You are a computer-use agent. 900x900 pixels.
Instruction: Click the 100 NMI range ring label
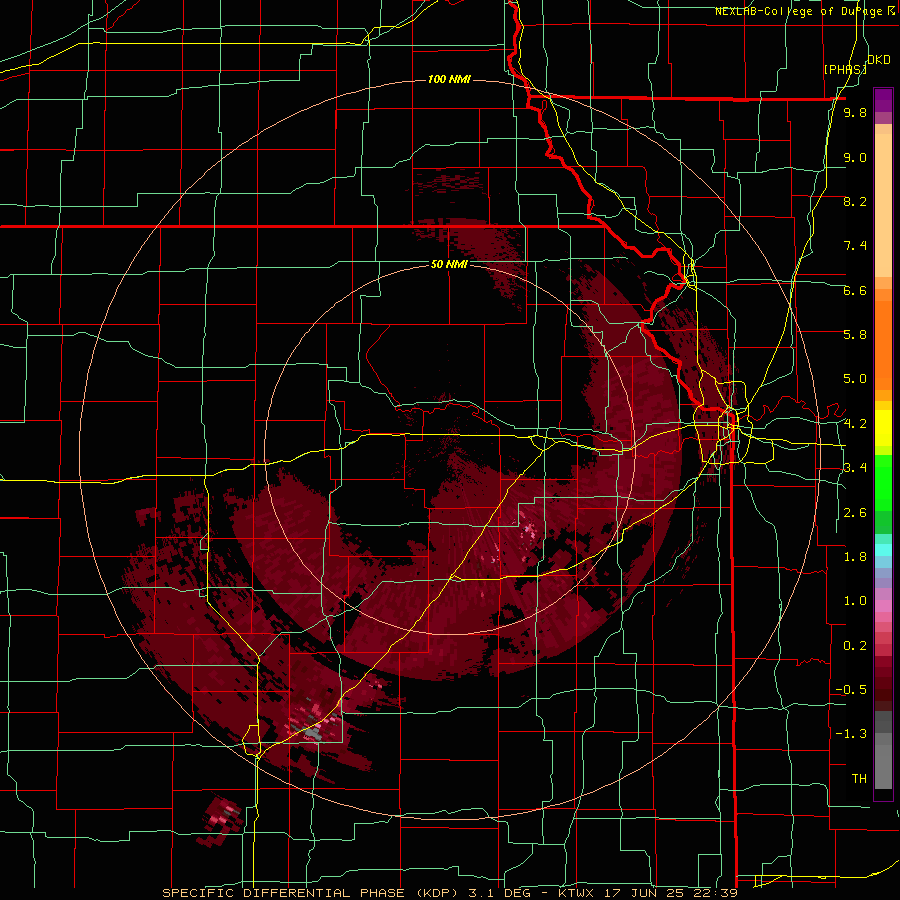pyautogui.click(x=449, y=79)
